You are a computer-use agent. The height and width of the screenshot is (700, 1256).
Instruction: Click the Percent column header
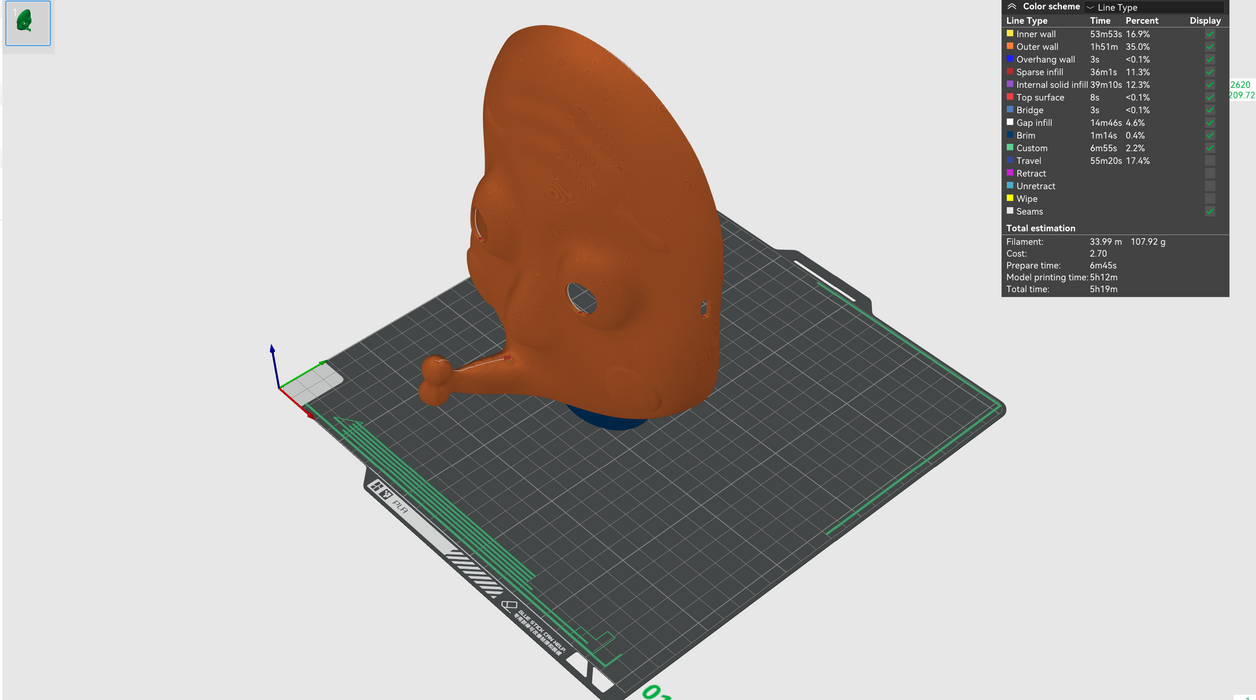[1141, 21]
